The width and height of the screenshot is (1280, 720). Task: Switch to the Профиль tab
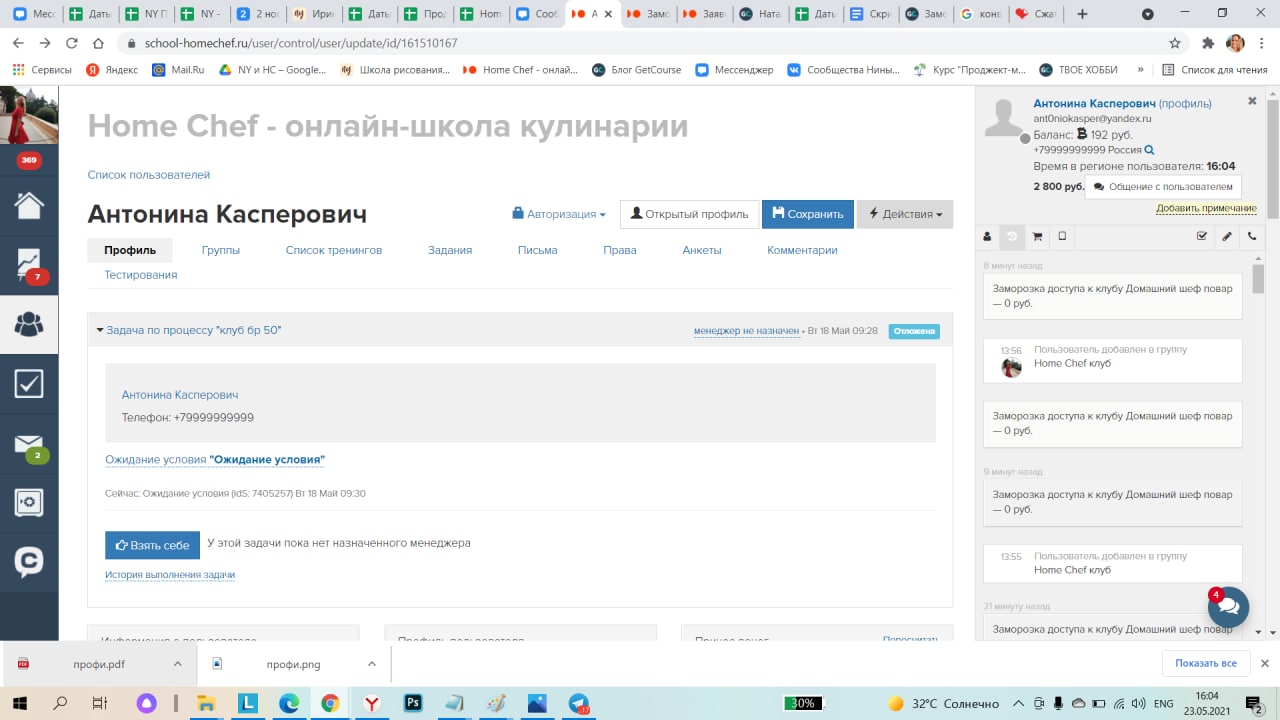[130, 250]
